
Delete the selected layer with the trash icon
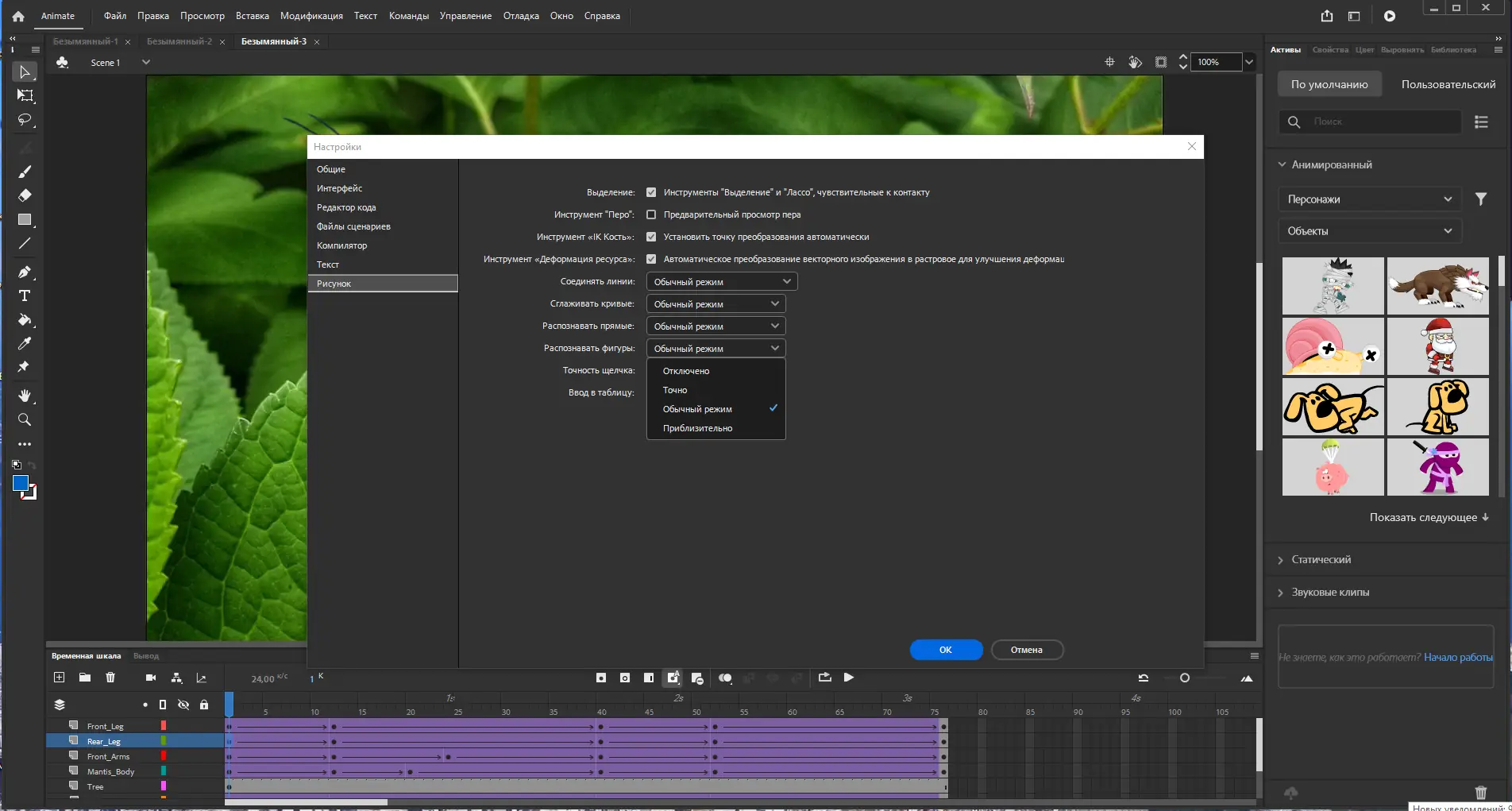pyautogui.click(x=110, y=678)
